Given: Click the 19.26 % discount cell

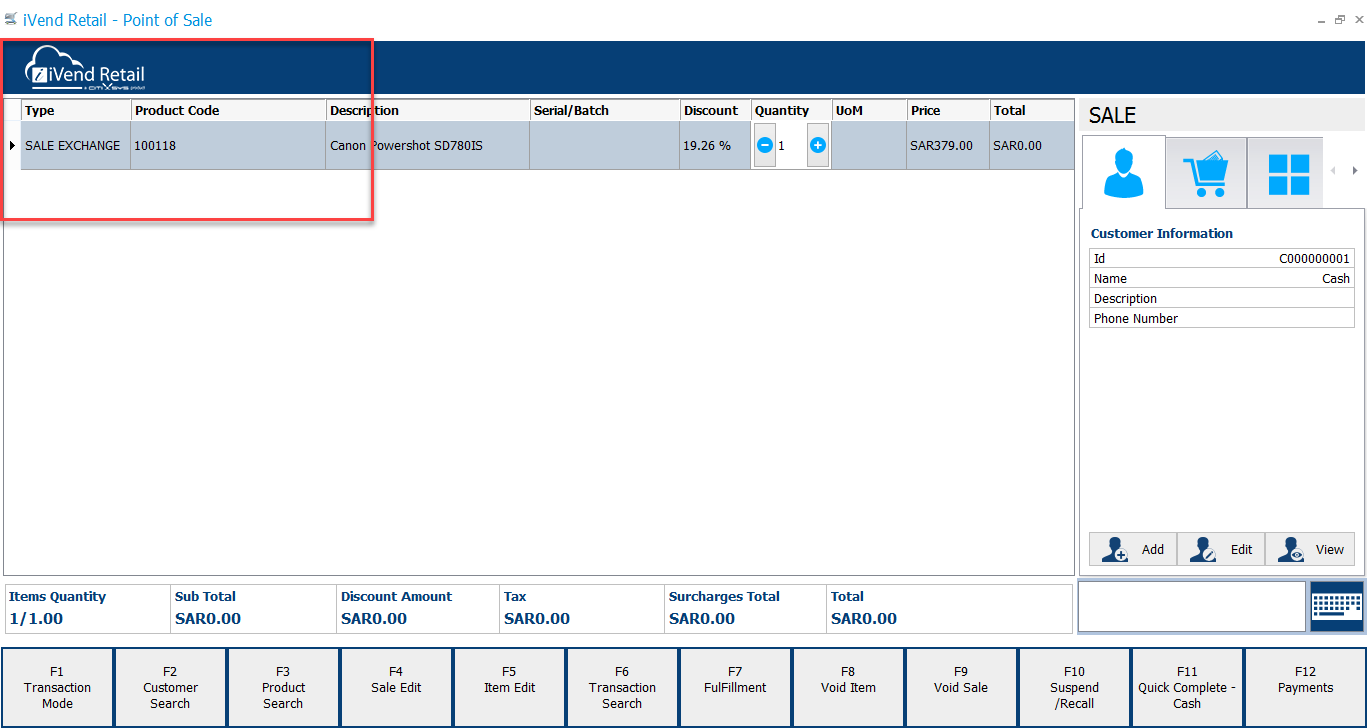Looking at the screenshot, I should click(x=715, y=146).
